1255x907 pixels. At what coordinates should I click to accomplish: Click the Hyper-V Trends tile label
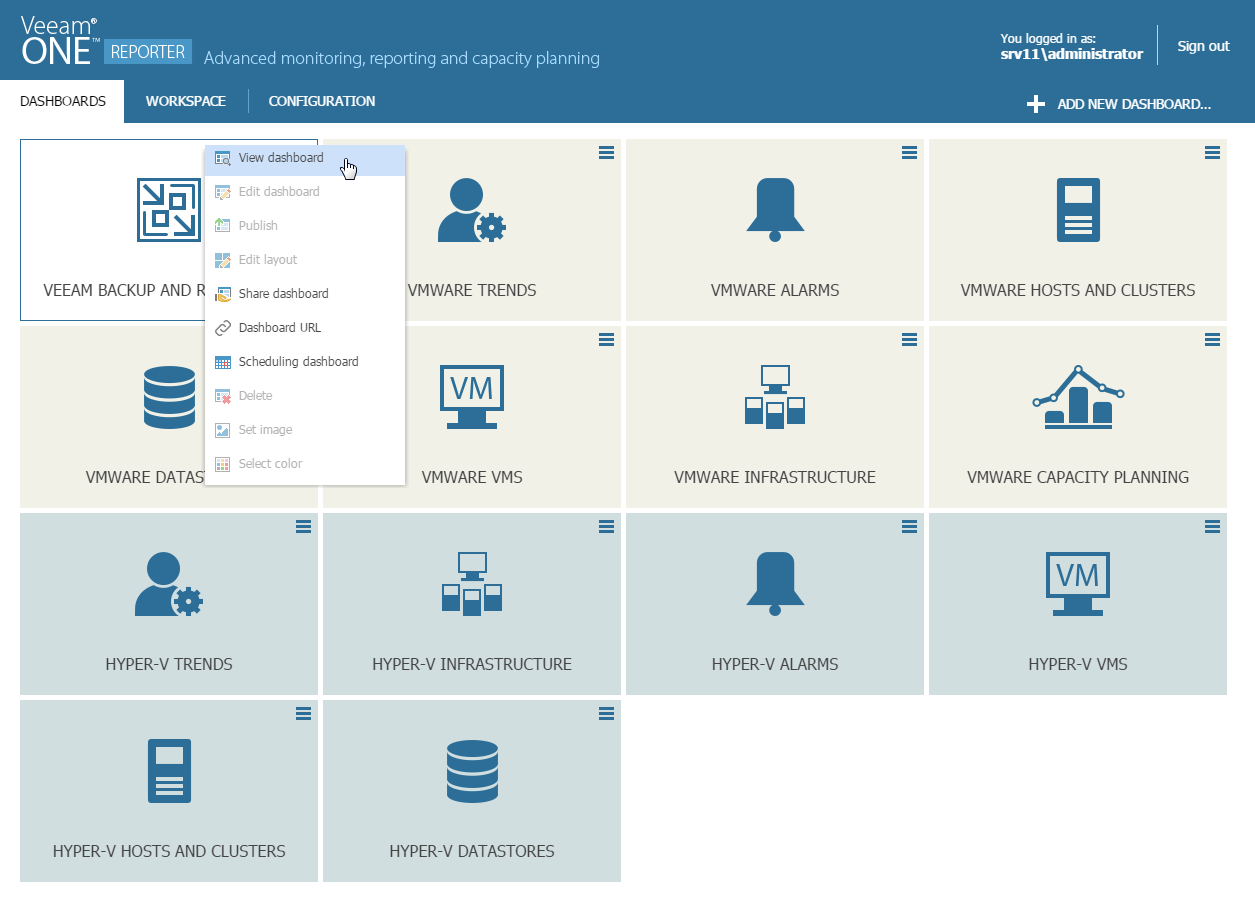click(169, 664)
